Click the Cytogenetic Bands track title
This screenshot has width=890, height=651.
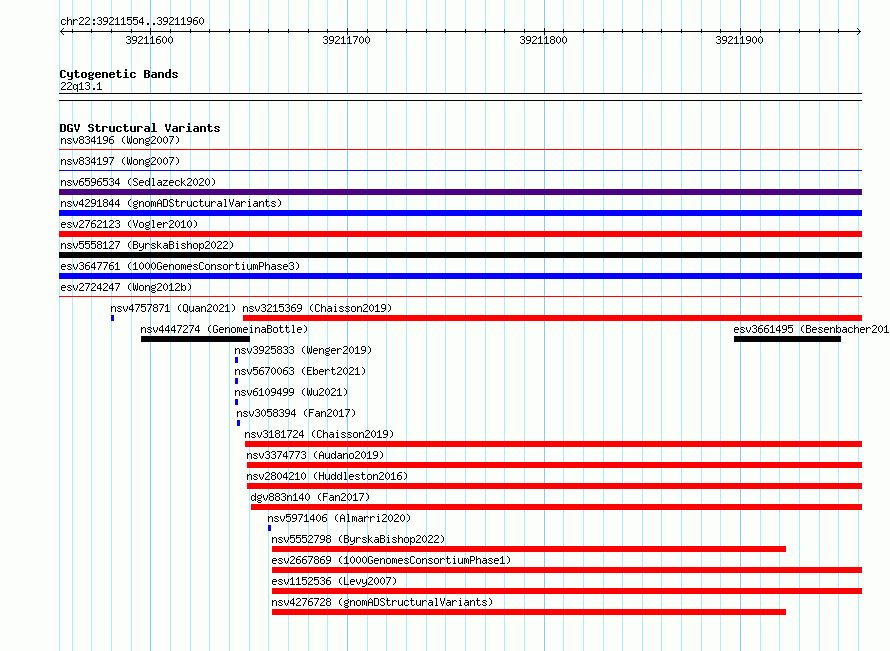point(119,74)
